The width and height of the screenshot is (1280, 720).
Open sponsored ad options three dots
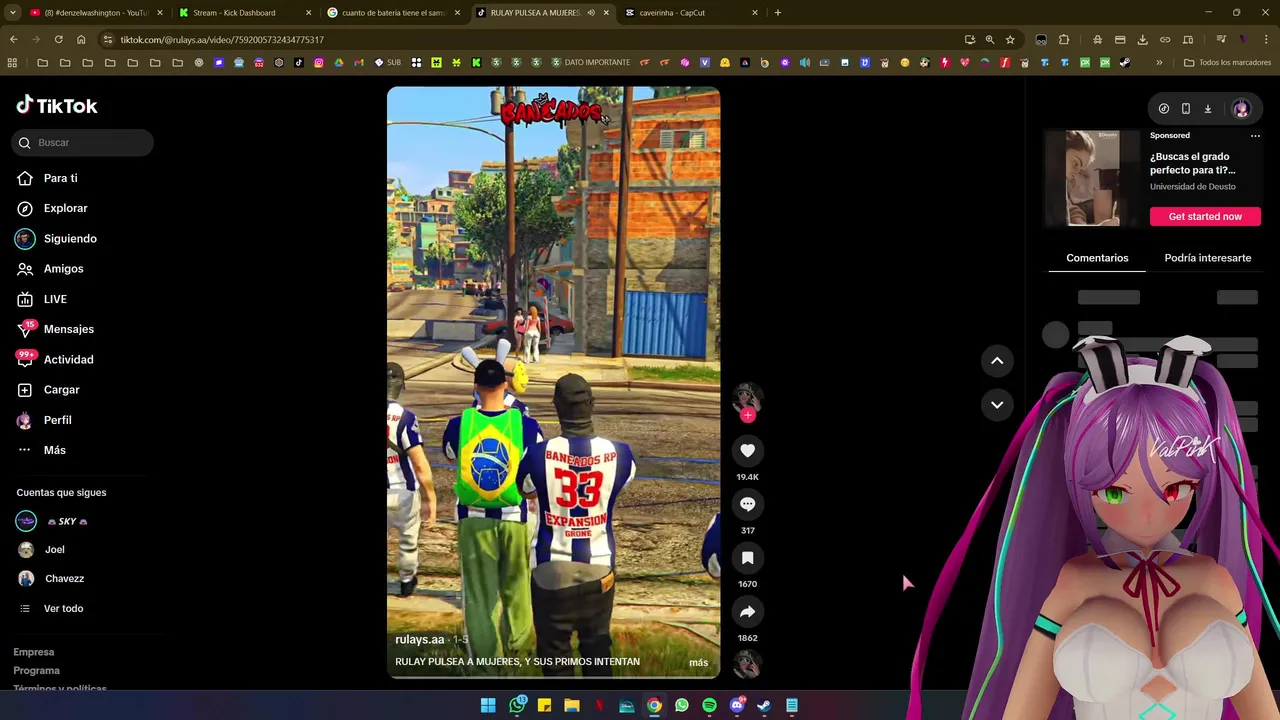pyautogui.click(x=1255, y=136)
